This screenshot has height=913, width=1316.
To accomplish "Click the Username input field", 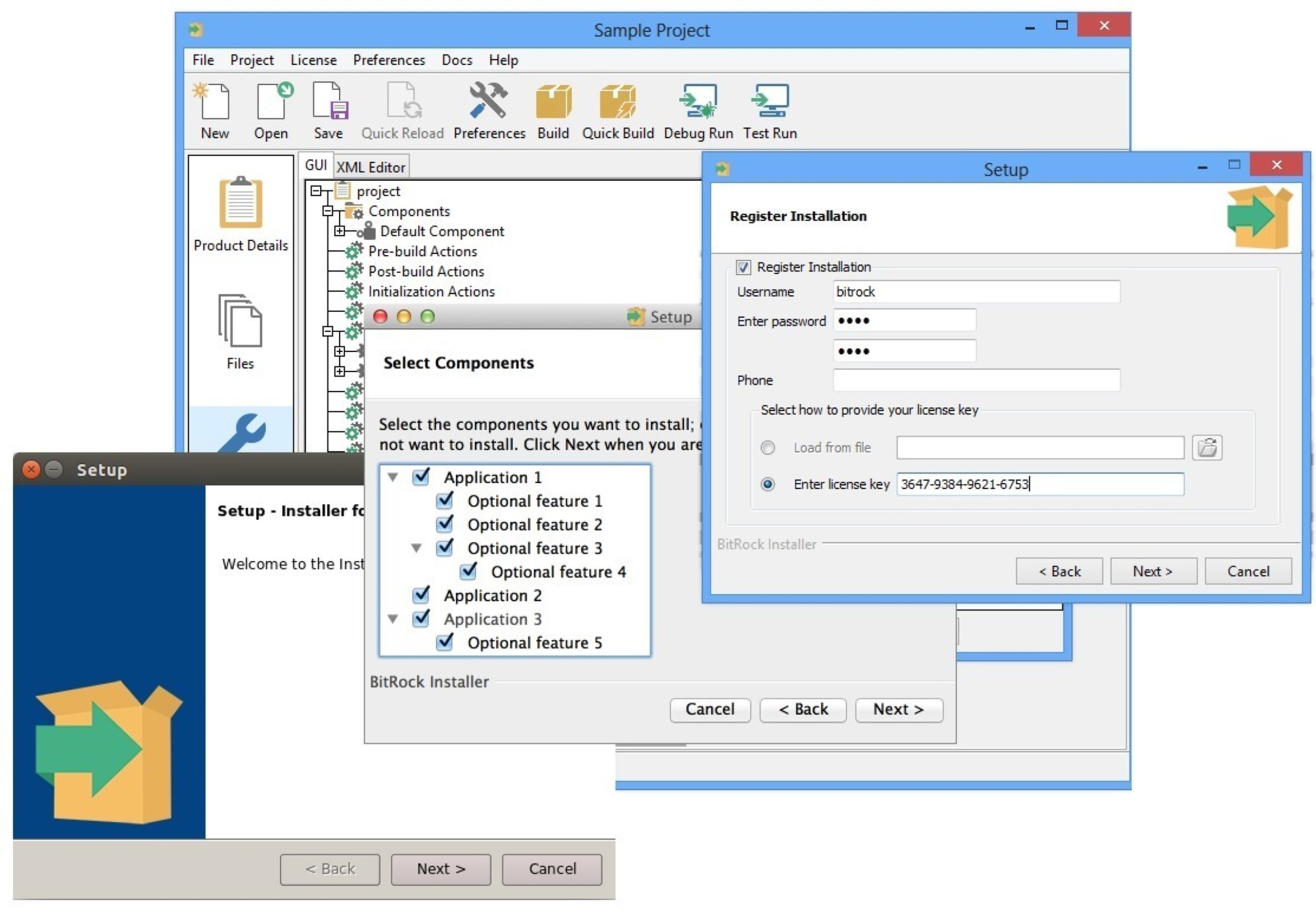I will pyautogui.click(x=976, y=292).
